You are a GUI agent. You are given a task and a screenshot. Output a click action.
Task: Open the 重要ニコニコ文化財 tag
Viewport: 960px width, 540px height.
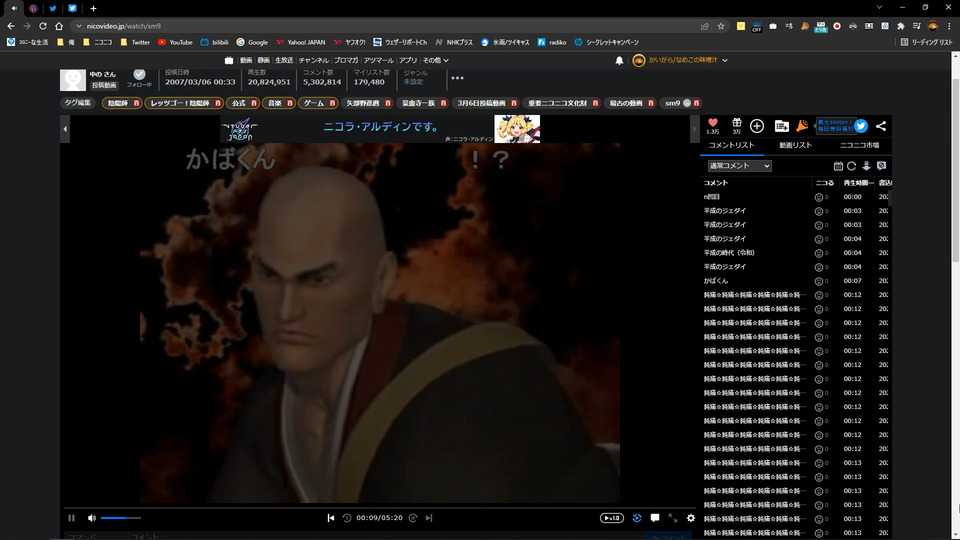tap(558, 103)
